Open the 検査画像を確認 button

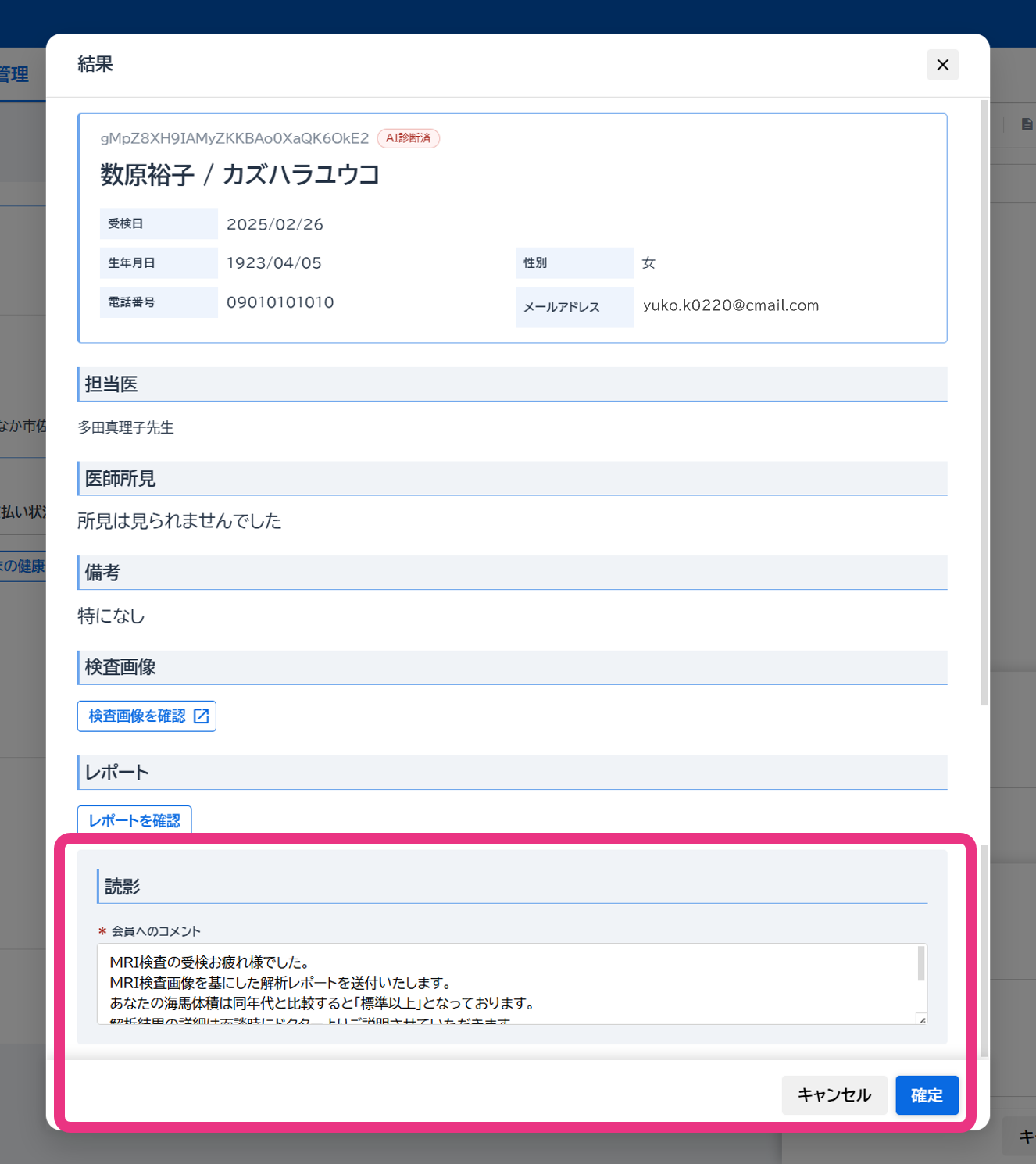pyautogui.click(x=138, y=716)
